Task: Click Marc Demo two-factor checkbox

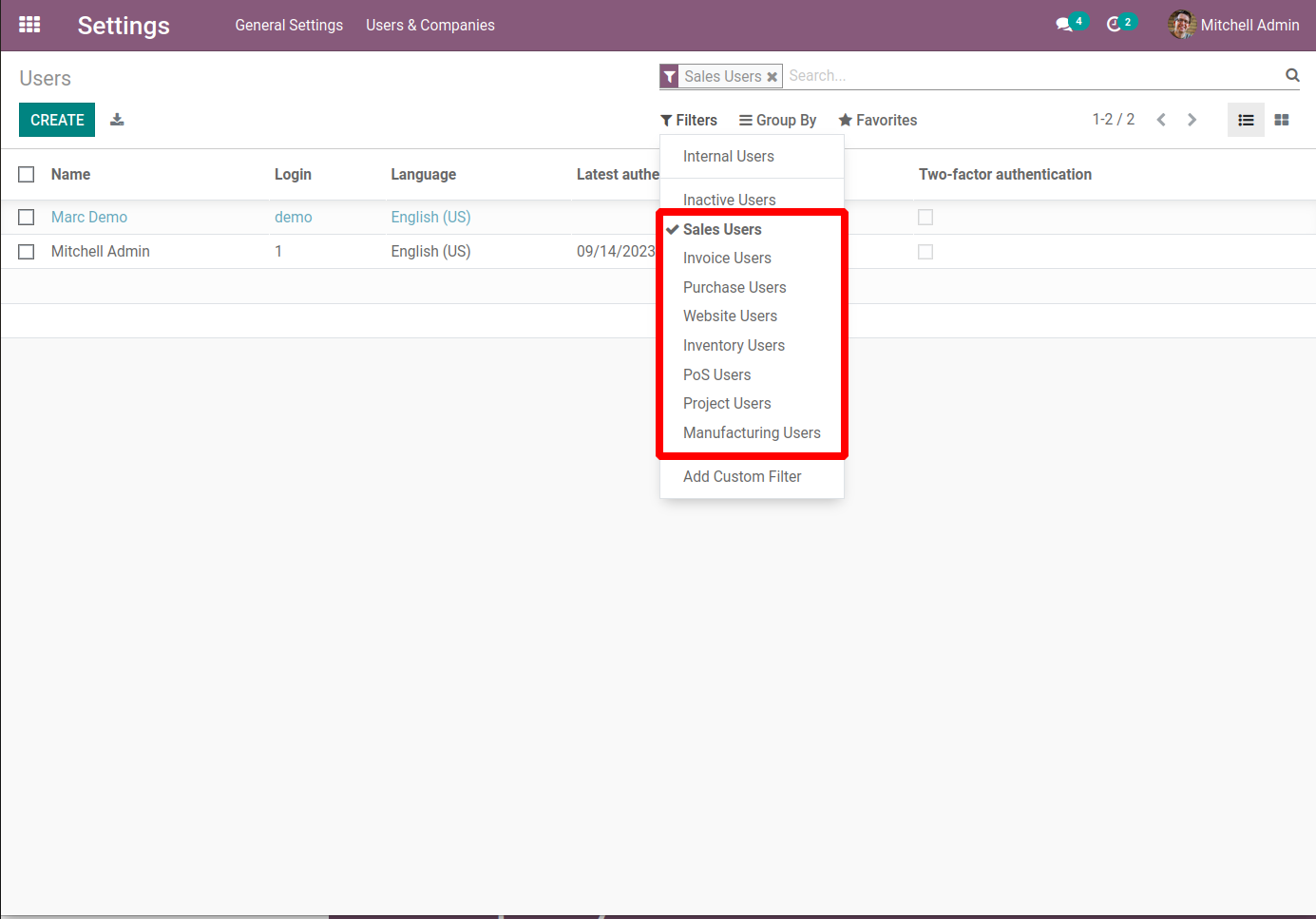Action: 925,217
